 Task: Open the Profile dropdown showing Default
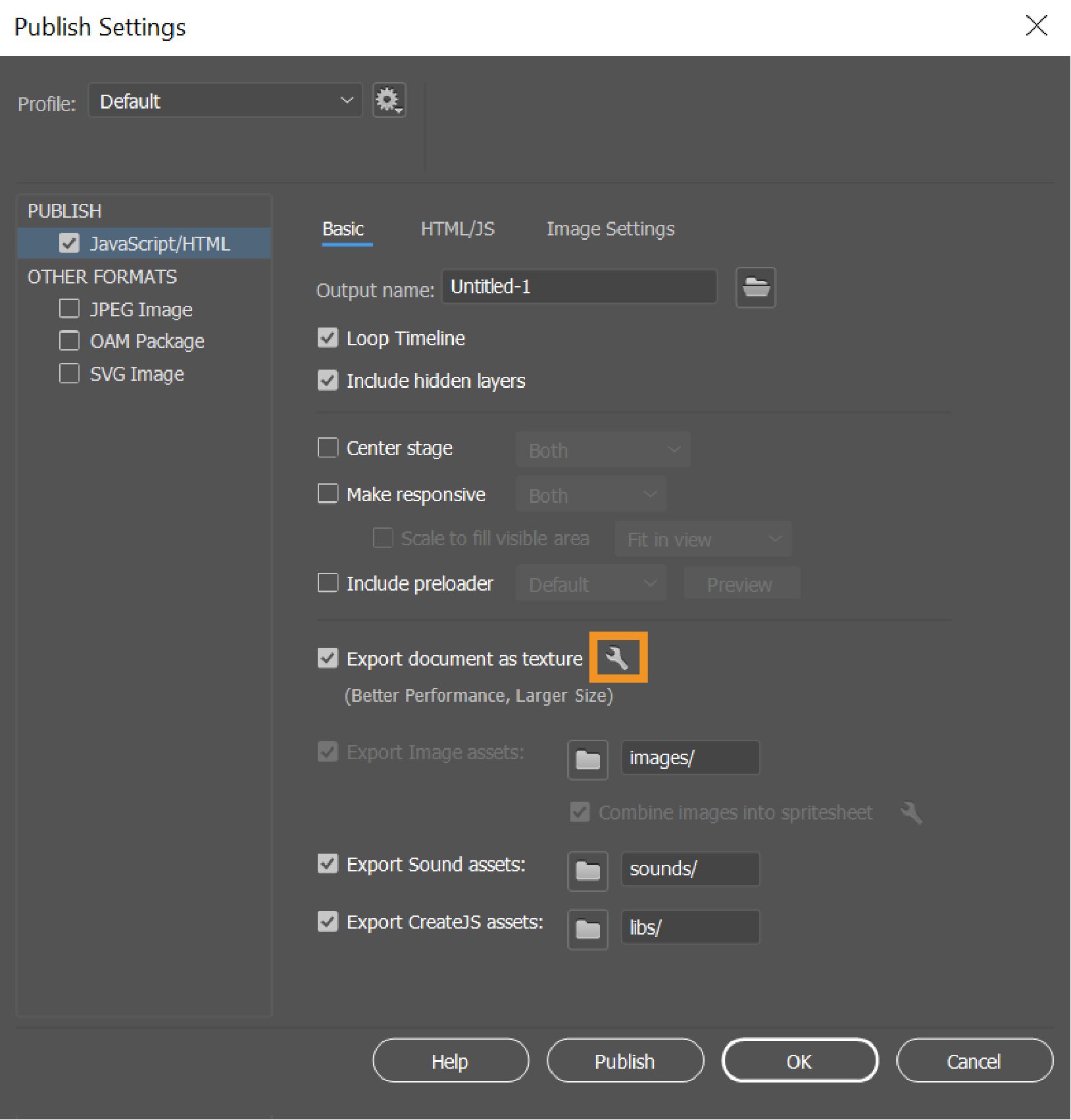tap(225, 100)
